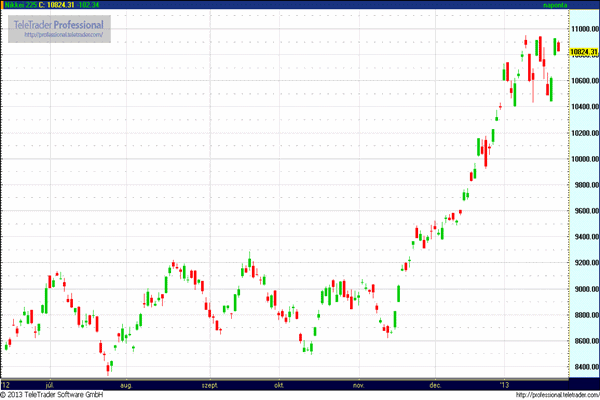The width and height of the screenshot is (600, 400).
Task: Select the 'dec.' month on time axis
Action: [435, 384]
